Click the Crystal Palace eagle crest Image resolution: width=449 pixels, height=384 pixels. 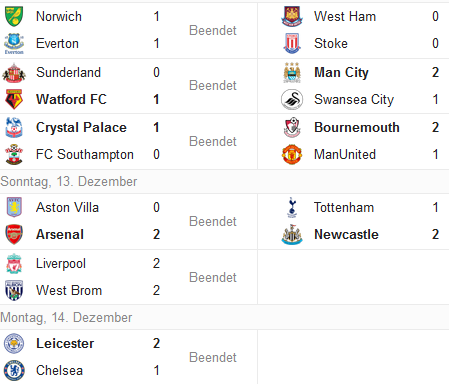(14, 127)
